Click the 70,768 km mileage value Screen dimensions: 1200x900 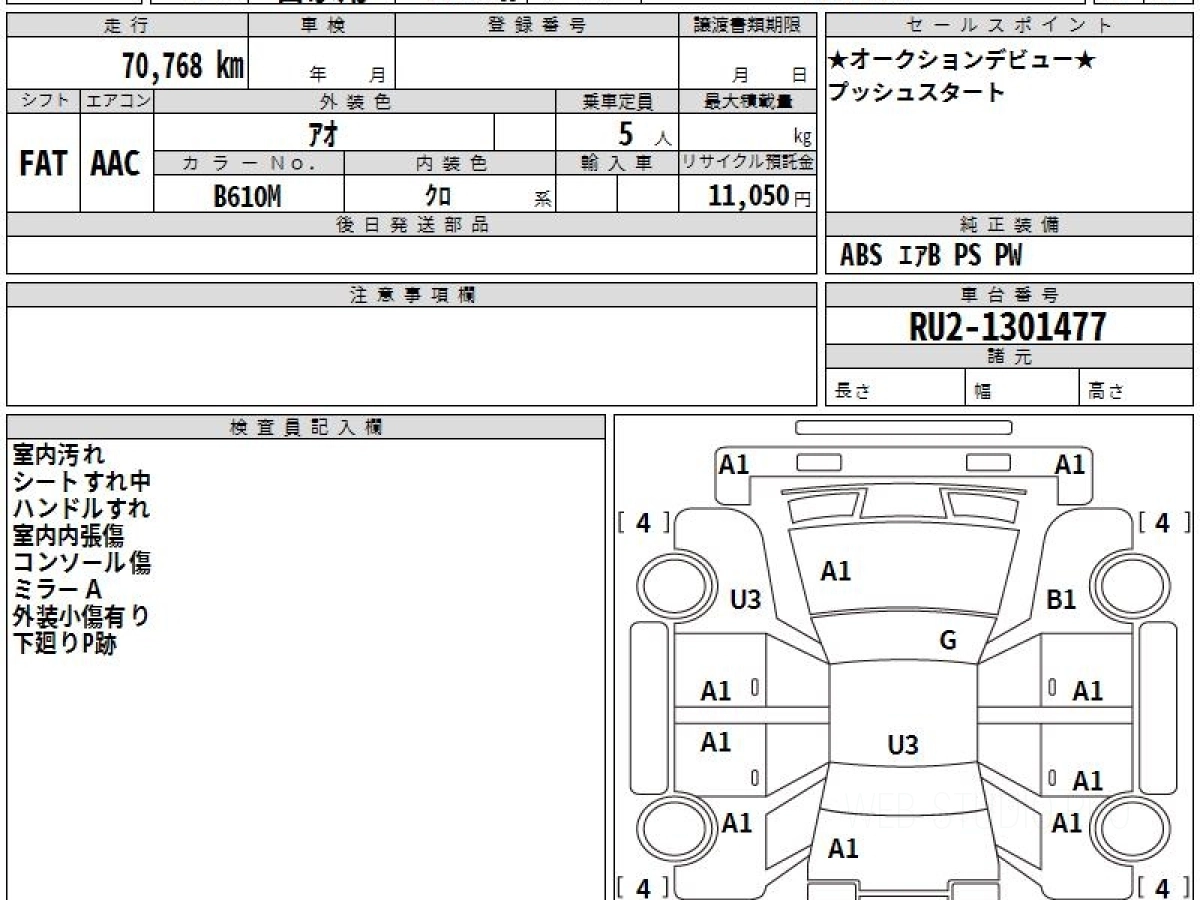coord(183,67)
